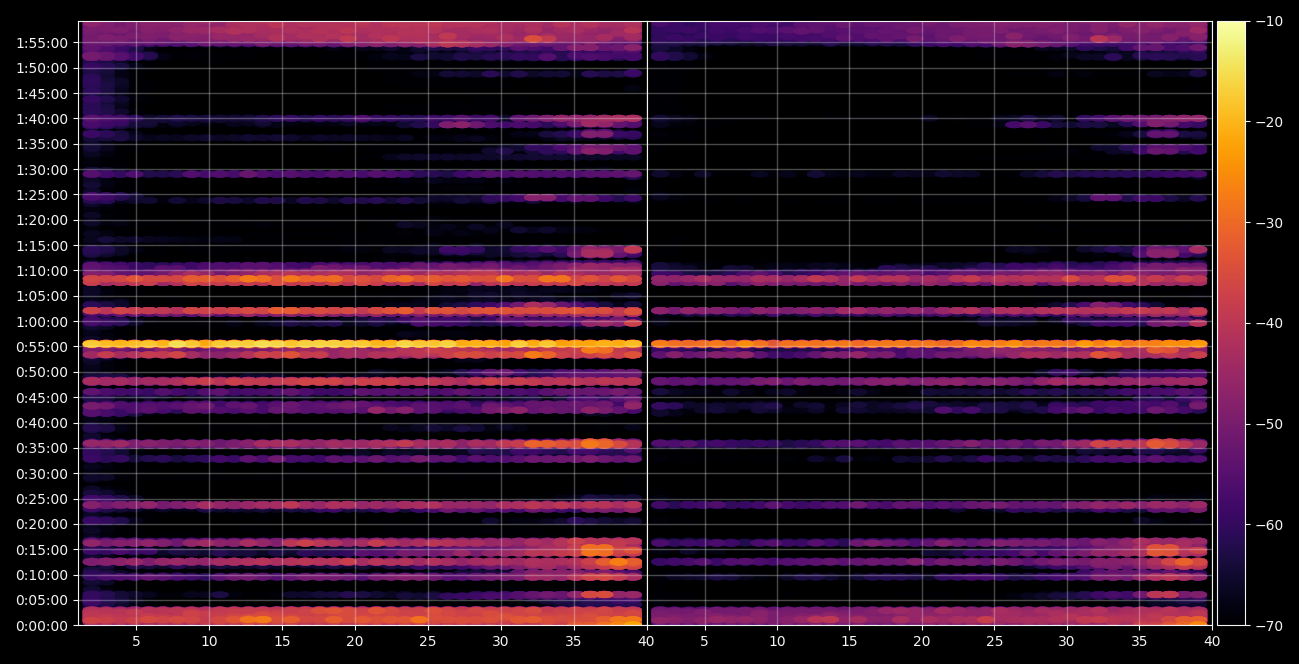This screenshot has height=664, width=1299.
Task: Click the 0:40:00 y-axis time label
Action: pyautogui.click(x=42, y=423)
